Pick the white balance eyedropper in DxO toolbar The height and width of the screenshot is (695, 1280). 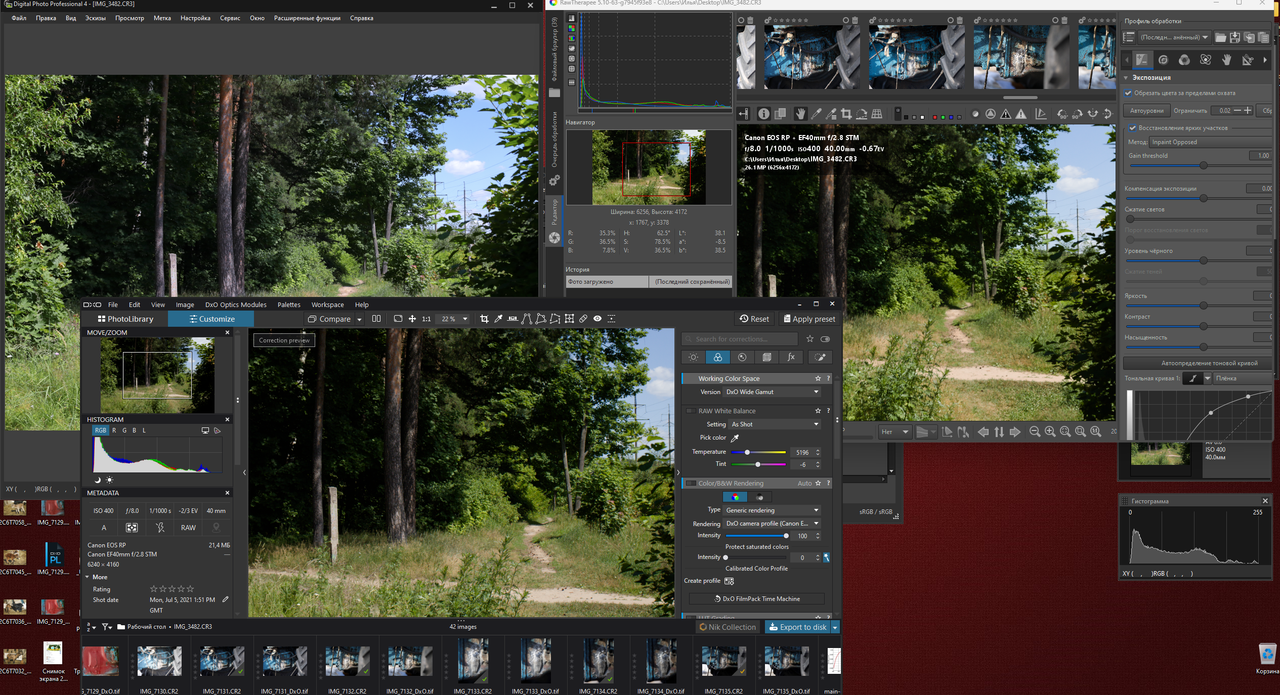(498, 319)
